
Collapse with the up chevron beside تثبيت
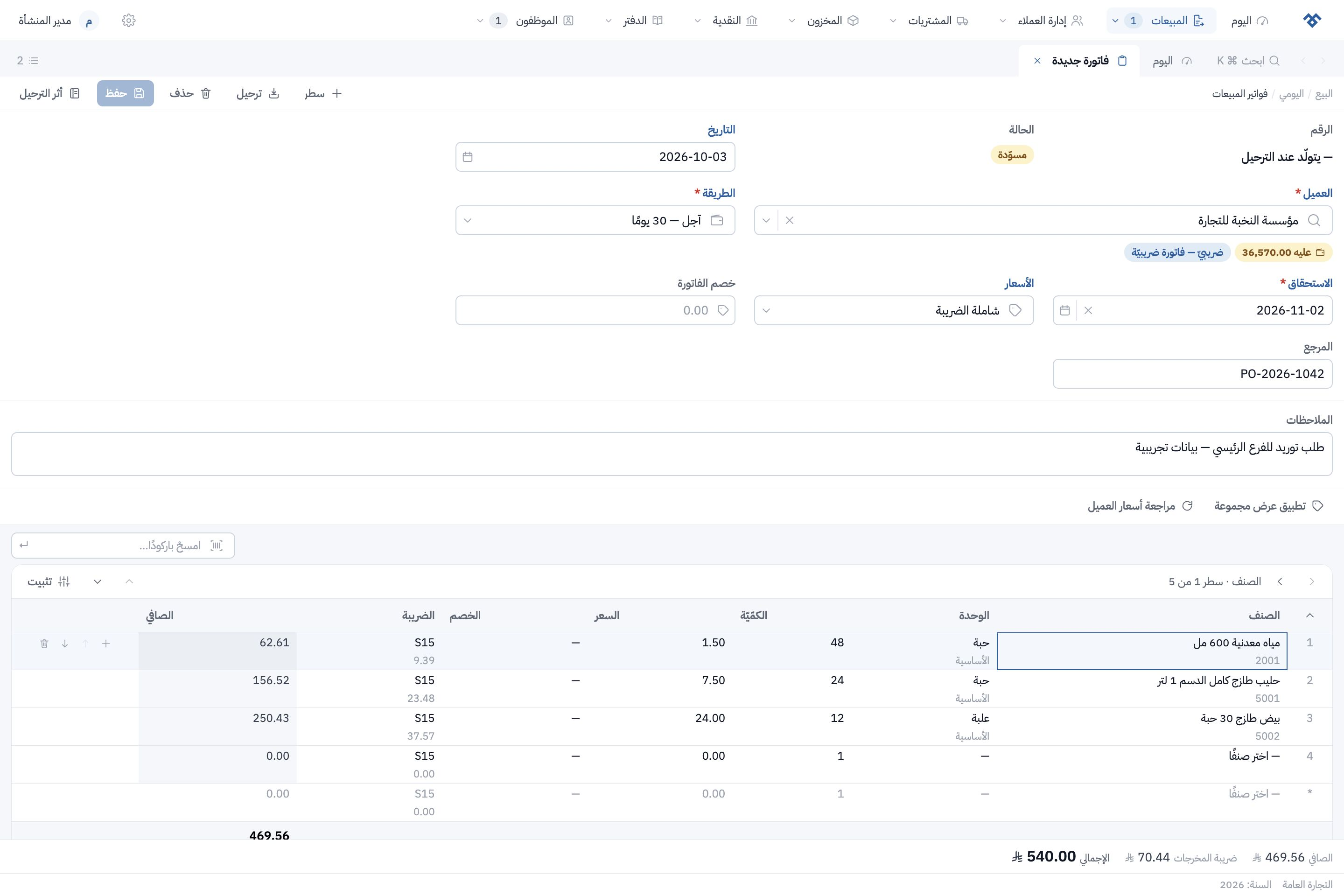pos(129,581)
